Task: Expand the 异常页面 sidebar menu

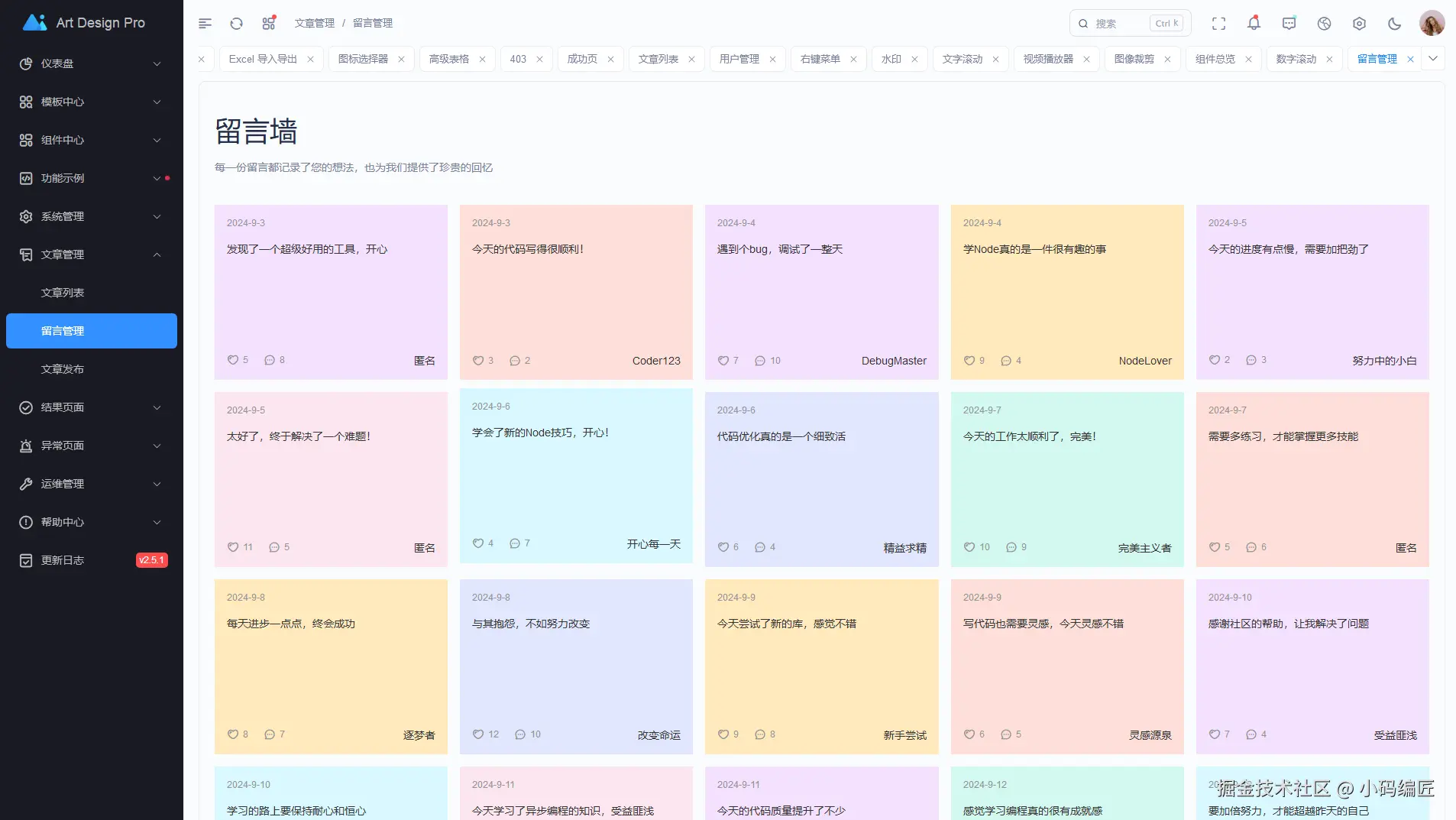Action: [x=92, y=446]
